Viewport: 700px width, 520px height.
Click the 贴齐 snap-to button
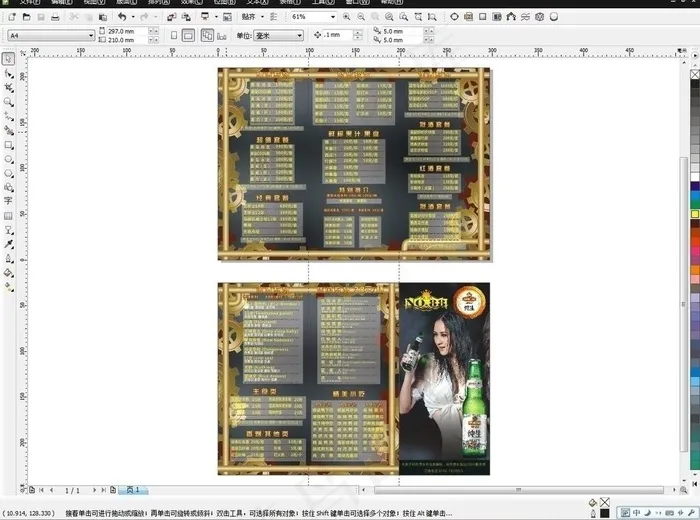coord(249,17)
